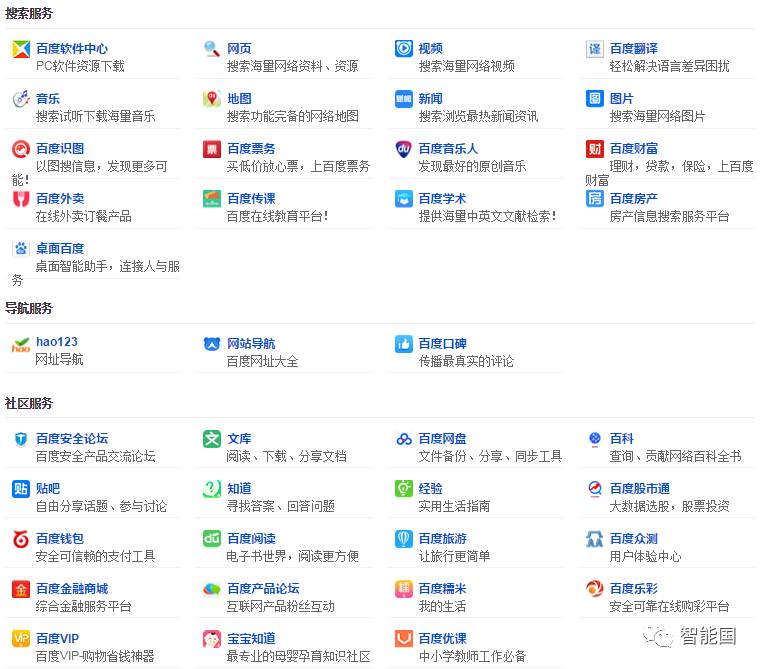This screenshot has width=761, height=669.
Task: Click the 百度票务 red icon
Action: (212, 149)
